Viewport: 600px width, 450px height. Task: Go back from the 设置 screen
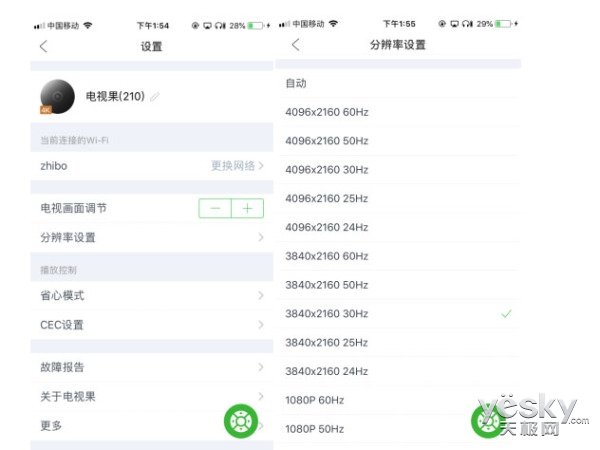44,47
